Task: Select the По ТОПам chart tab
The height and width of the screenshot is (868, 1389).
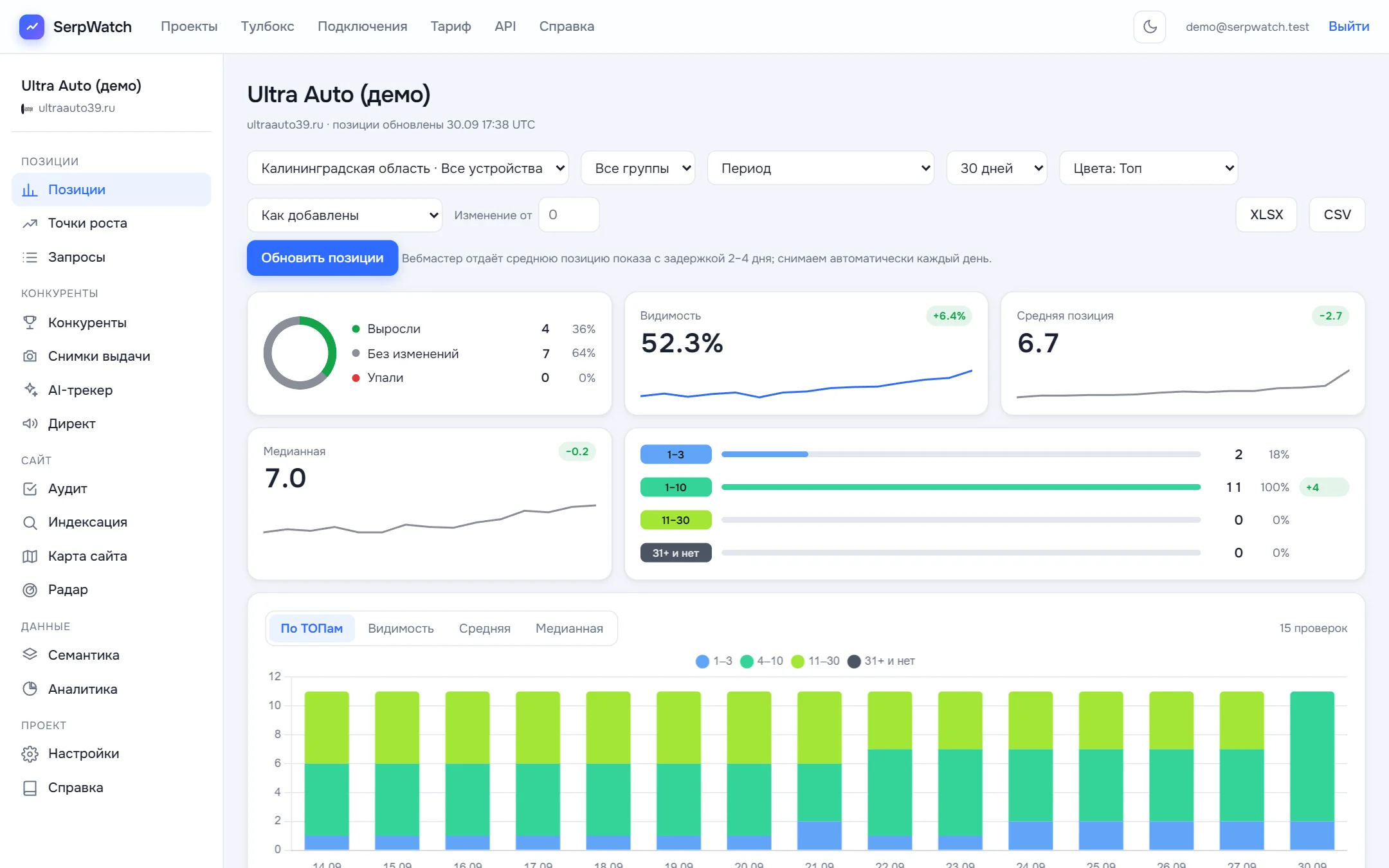Action: coord(311,628)
